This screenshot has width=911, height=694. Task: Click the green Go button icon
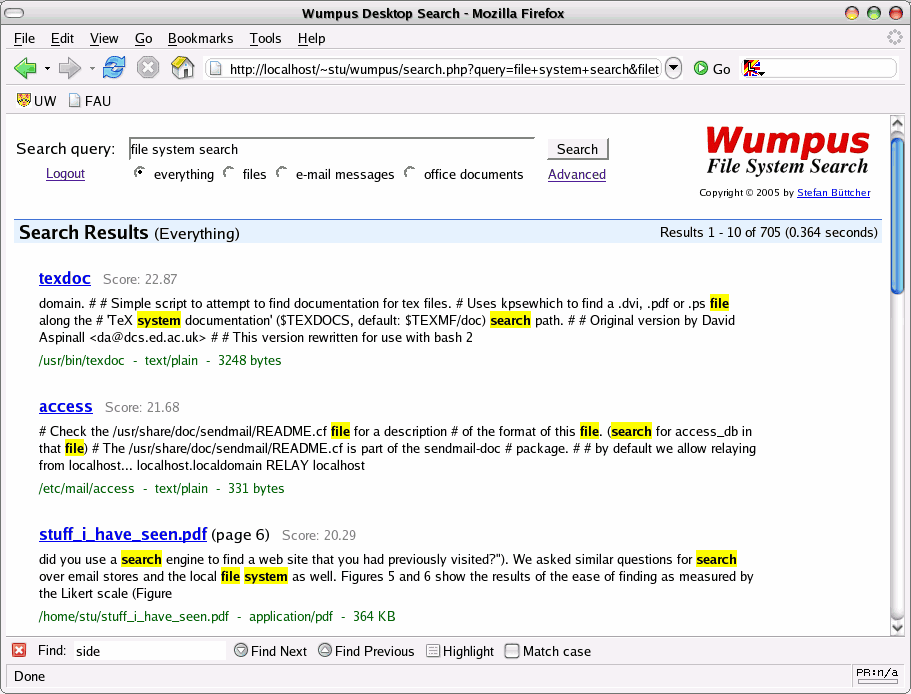click(701, 69)
